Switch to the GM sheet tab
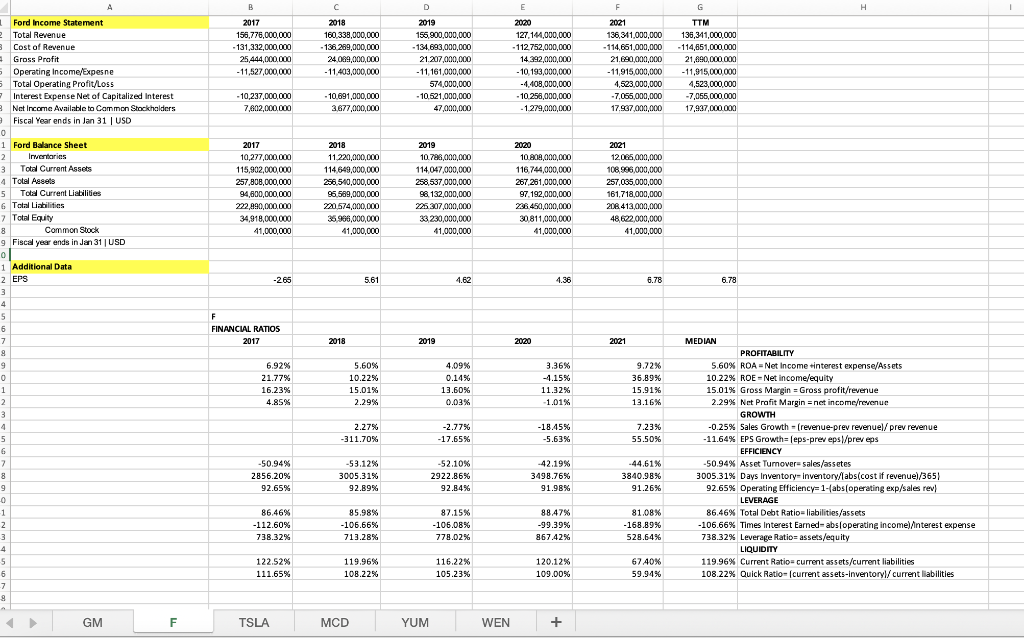The height and width of the screenshot is (638, 1024). click(x=93, y=621)
